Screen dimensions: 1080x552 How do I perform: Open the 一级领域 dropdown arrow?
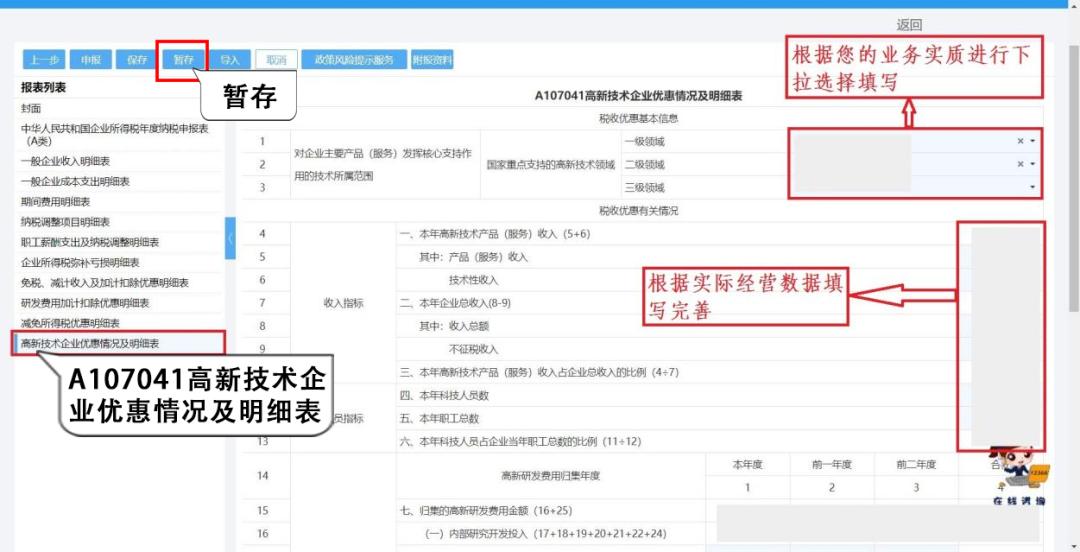(x=1032, y=142)
